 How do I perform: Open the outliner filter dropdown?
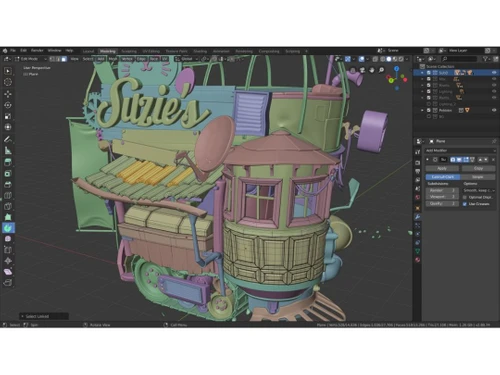pyautogui.click(x=486, y=59)
